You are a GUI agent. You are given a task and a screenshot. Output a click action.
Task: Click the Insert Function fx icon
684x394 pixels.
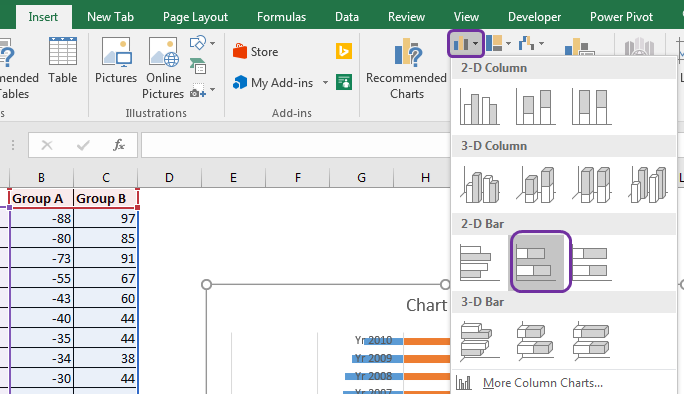click(119, 145)
